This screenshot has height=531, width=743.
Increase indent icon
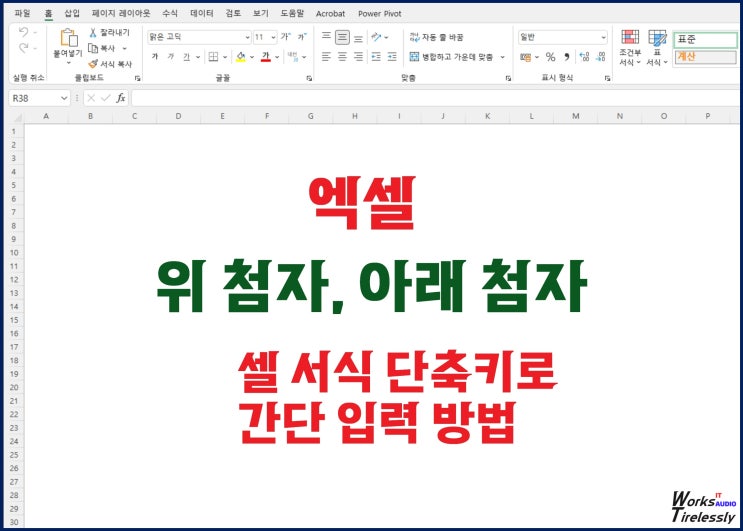[392, 57]
